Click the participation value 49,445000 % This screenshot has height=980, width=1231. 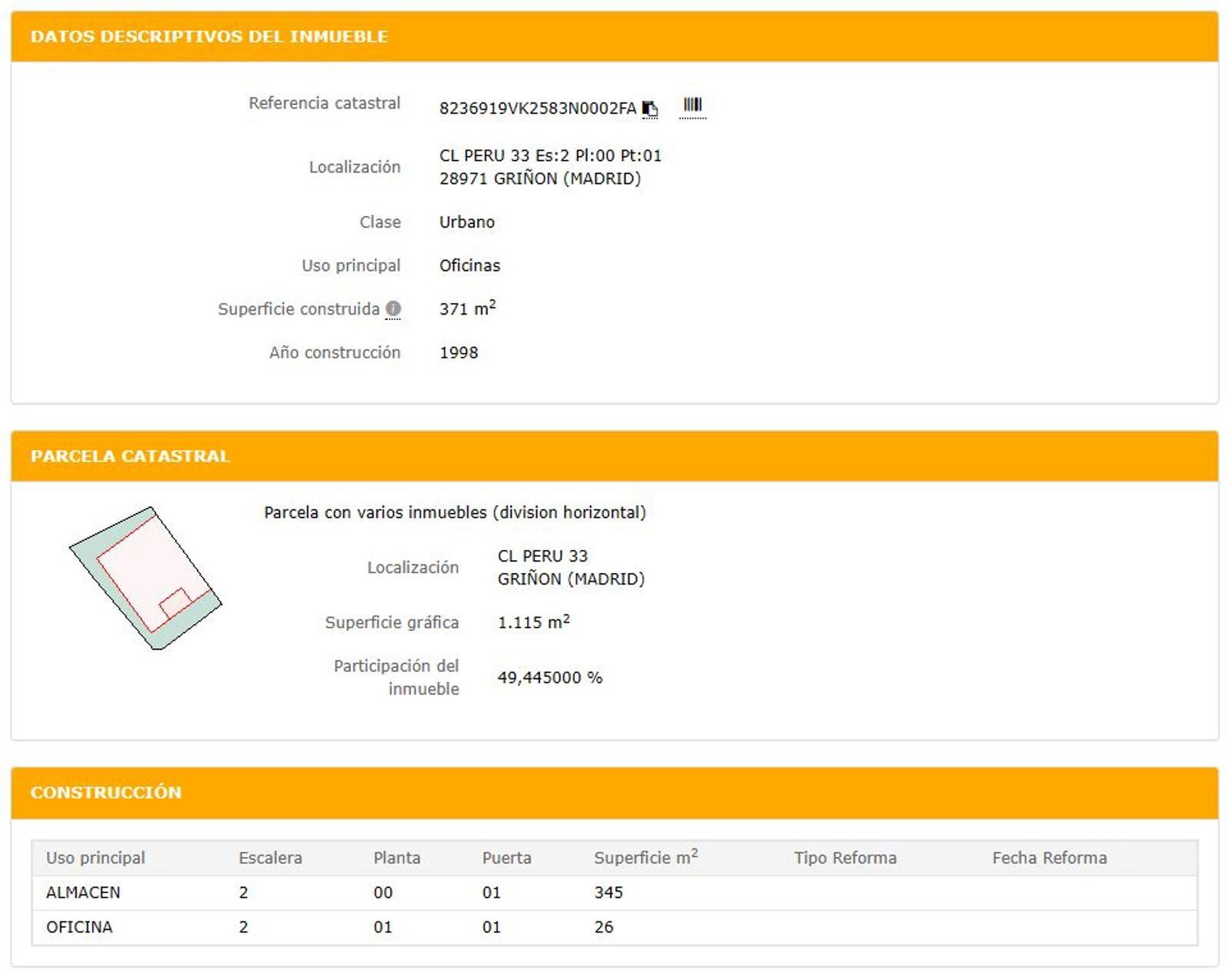(550, 678)
